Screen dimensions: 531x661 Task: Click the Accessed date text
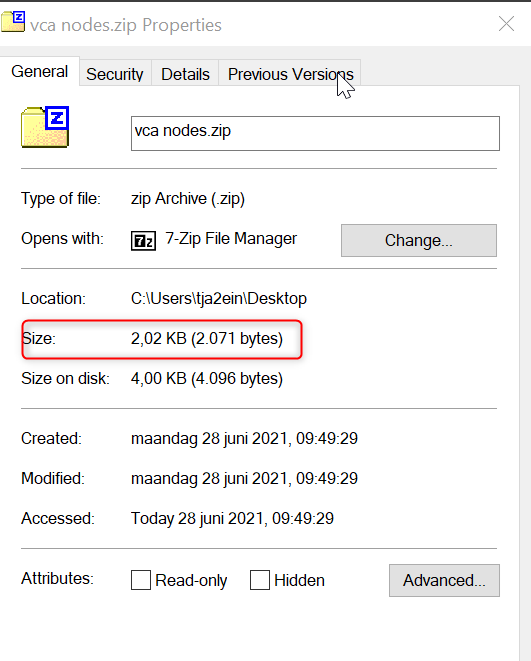click(232, 519)
